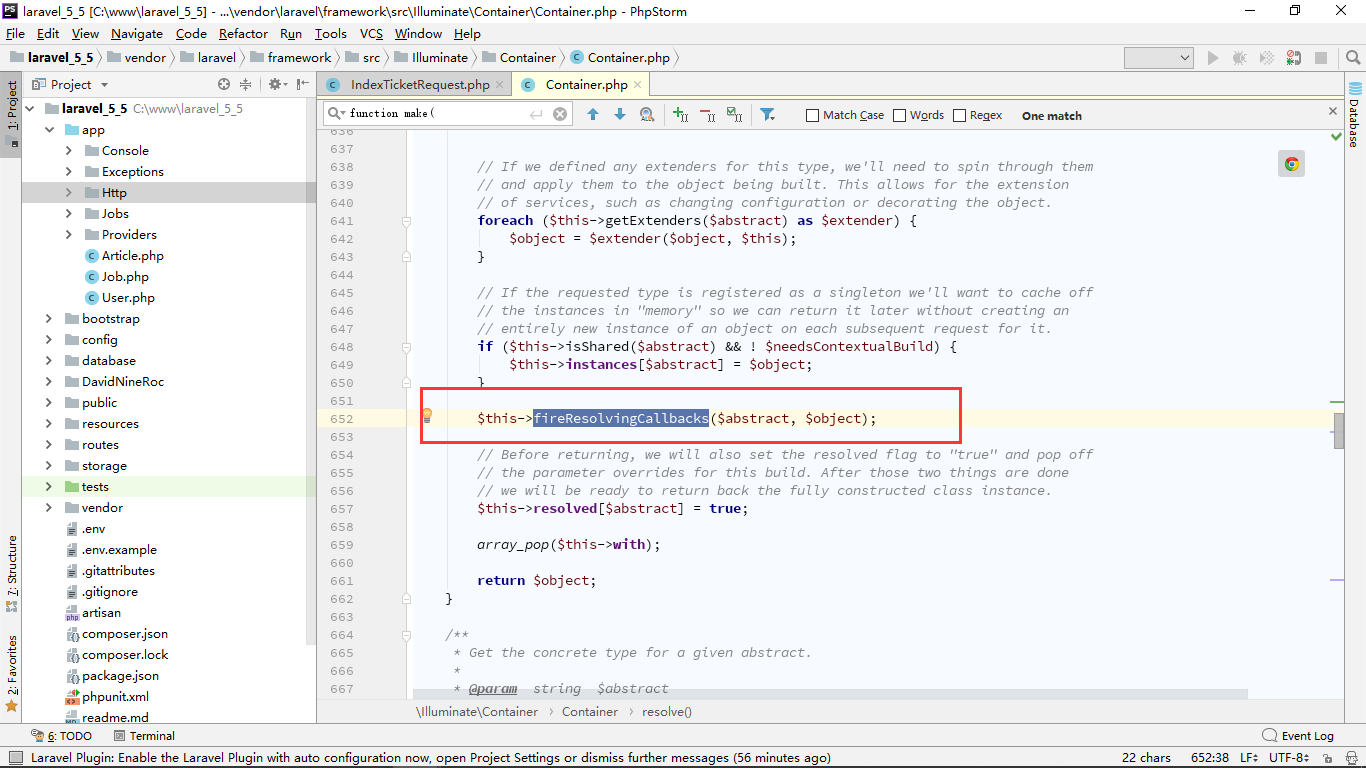Open the run configuration dropdown
The width and height of the screenshot is (1366, 768).
(1159, 58)
